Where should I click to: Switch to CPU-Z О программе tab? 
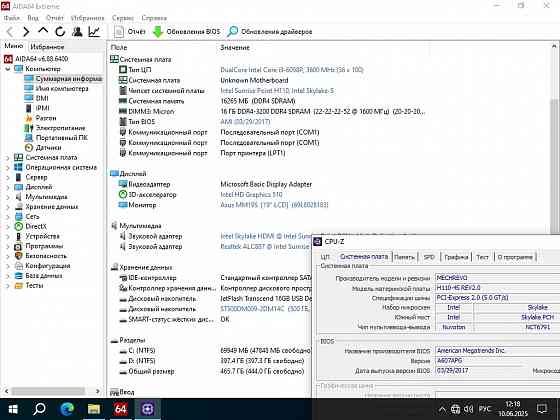click(515, 257)
